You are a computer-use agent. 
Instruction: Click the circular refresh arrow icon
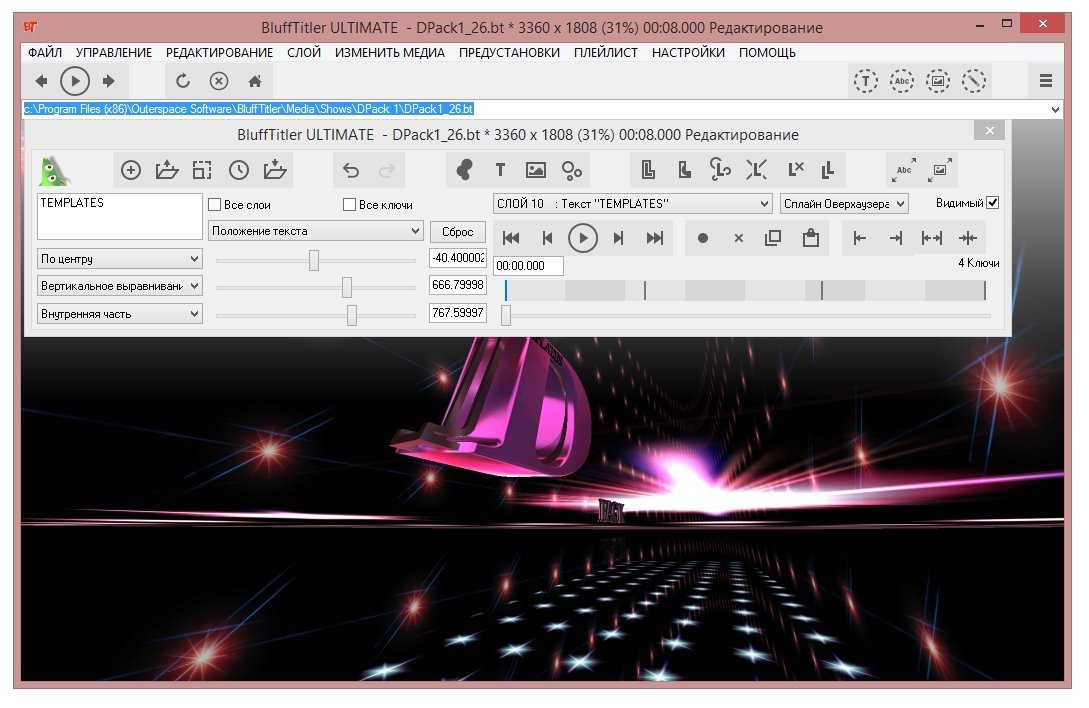182,81
